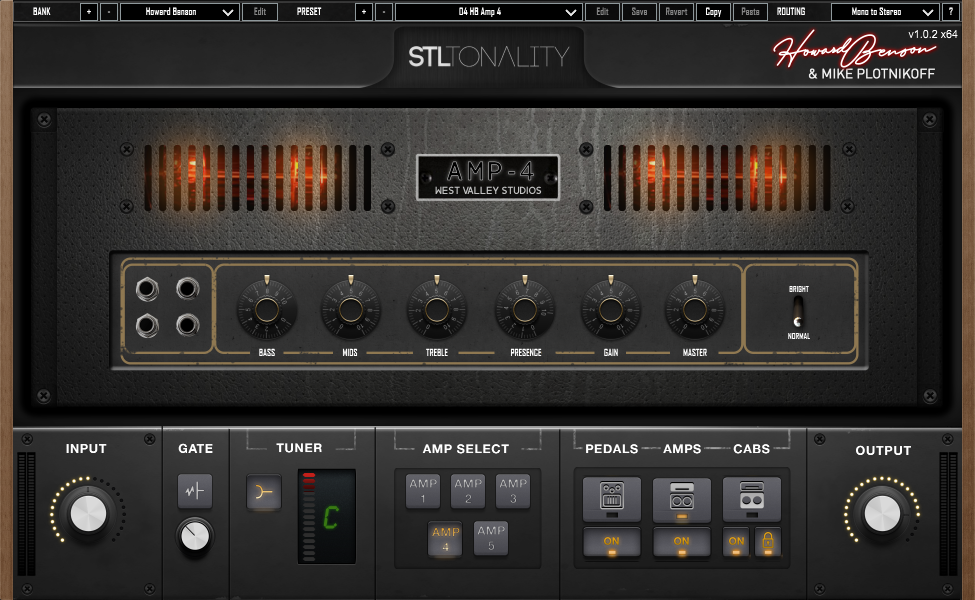This screenshot has width=975, height=600.
Task: Click the bottom-left amp input jack
Action: click(147, 325)
